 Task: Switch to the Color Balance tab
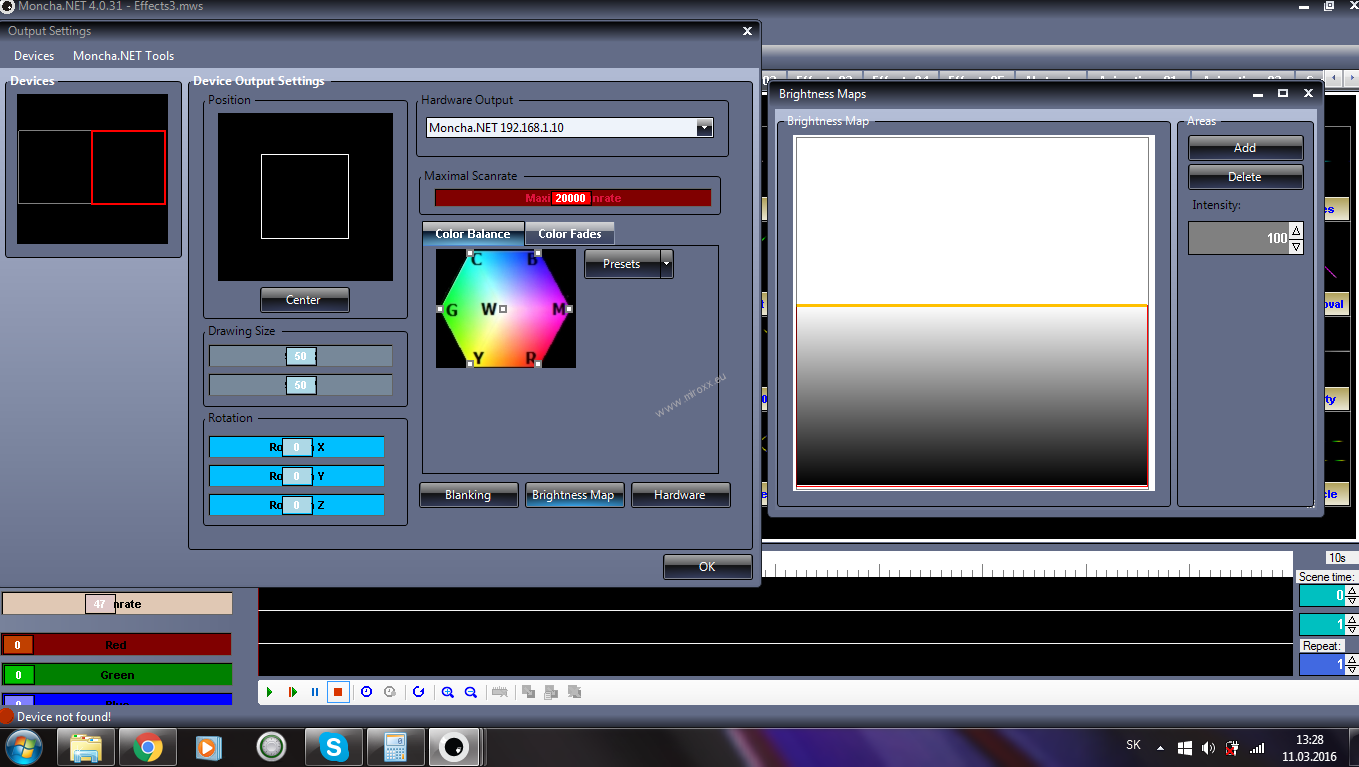pyautogui.click(x=473, y=234)
